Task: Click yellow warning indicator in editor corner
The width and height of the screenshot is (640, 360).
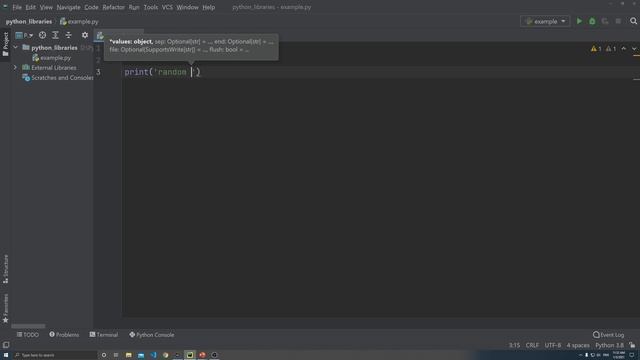Action: pyautogui.click(x=596, y=49)
